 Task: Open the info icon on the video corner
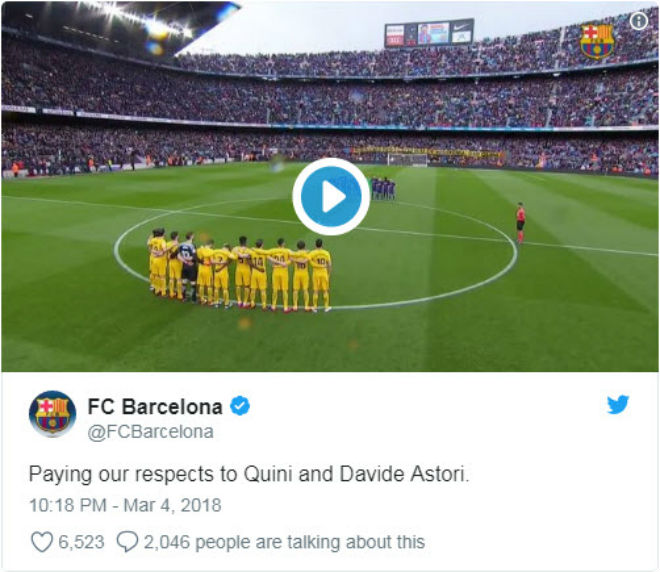tap(639, 21)
